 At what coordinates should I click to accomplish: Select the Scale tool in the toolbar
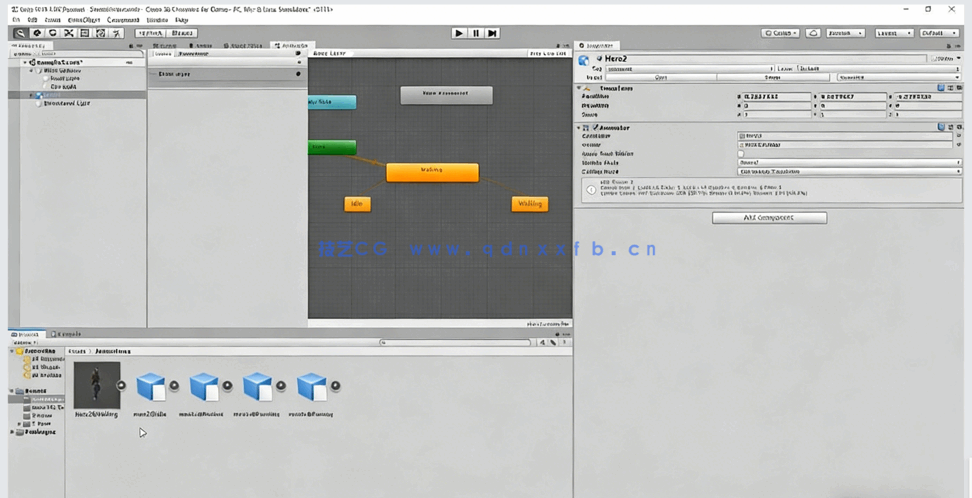[69, 33]
